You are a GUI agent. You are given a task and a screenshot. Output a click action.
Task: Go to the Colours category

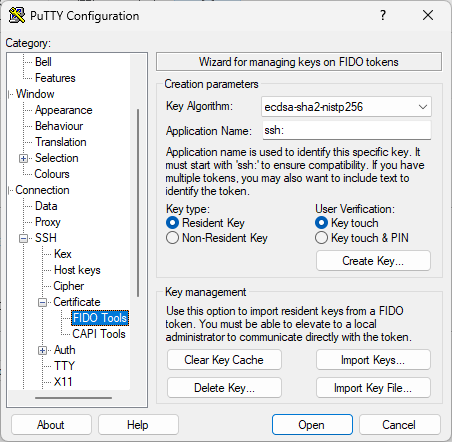52,174
